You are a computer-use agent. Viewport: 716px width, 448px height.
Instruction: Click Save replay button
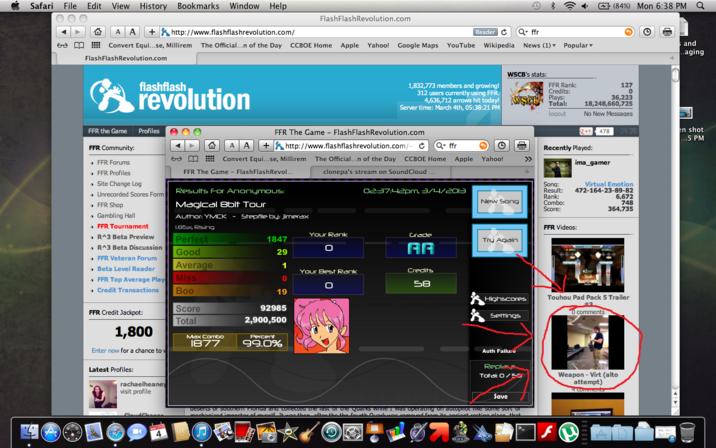[x=500, y=396]
